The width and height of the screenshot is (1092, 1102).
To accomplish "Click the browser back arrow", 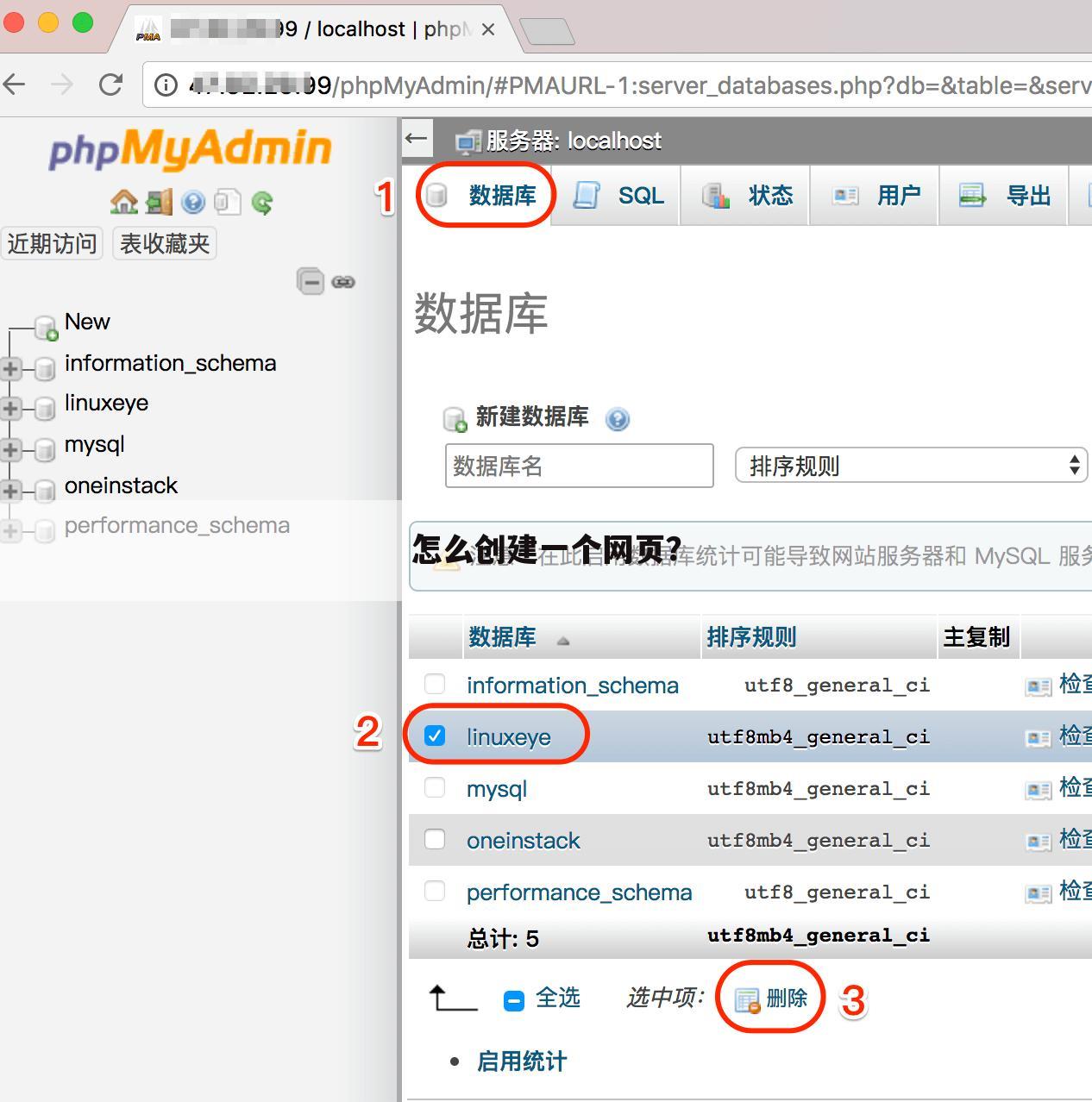I will (15, 84).
